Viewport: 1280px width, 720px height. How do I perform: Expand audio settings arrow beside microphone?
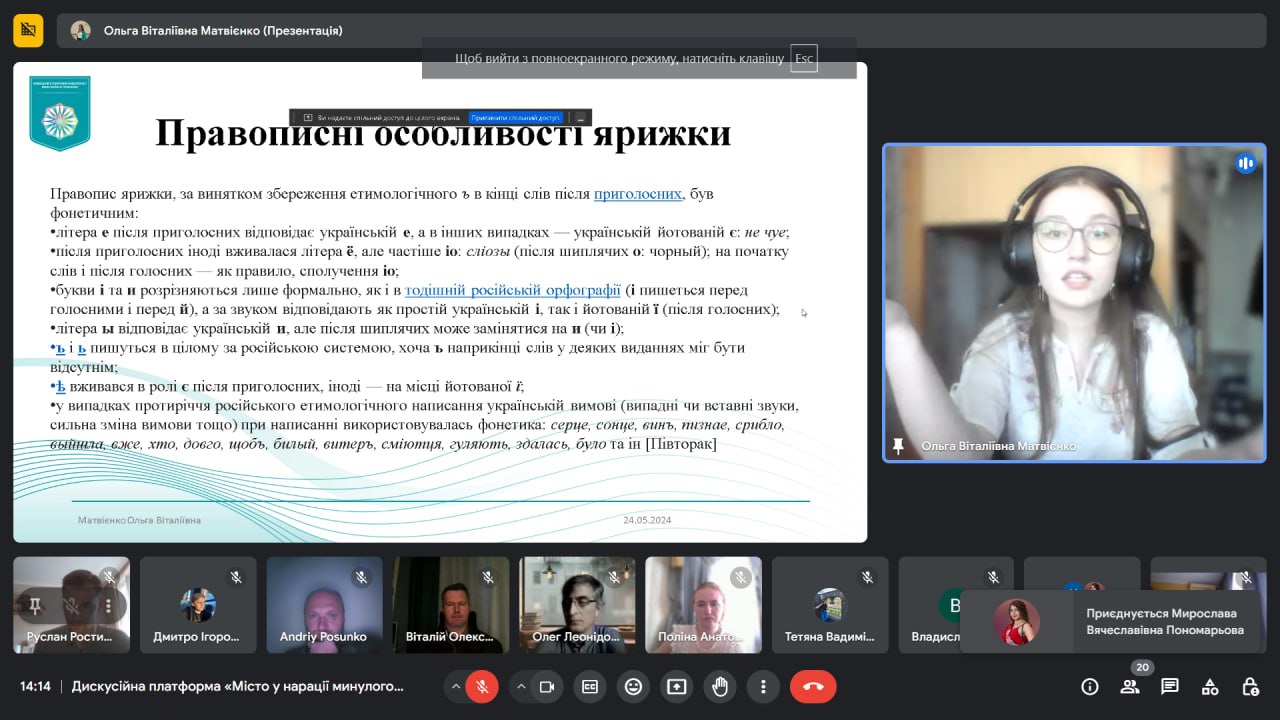click(x=456, y=686)
